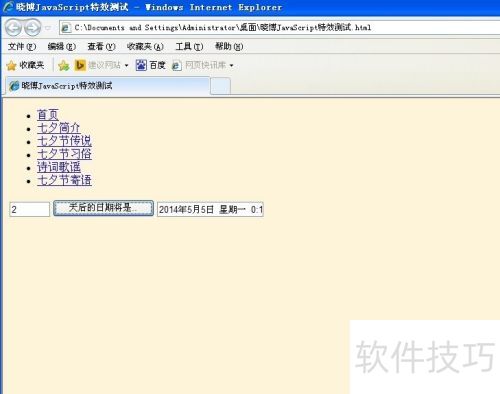Open the 文件(F) menu
Screen dimensions: 500x394
point(22,46)
